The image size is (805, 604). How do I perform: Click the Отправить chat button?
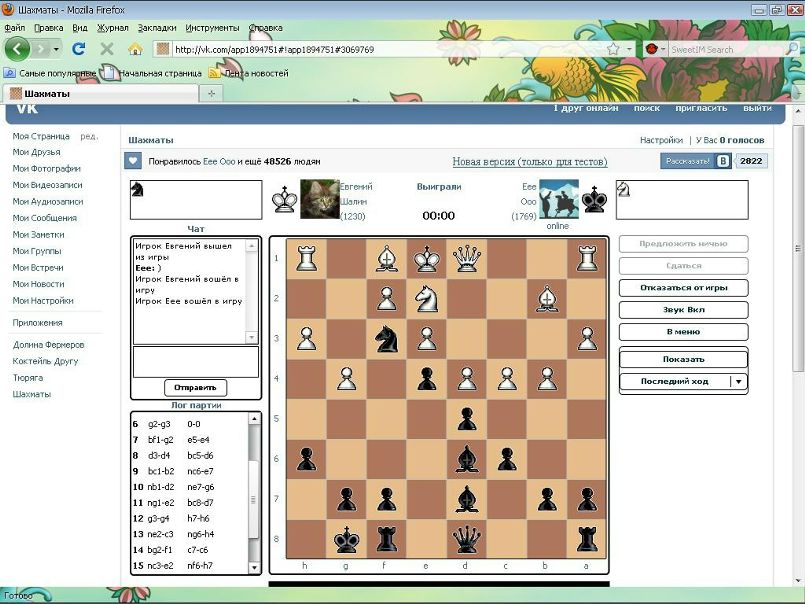pyautogui.click(x=195, y=388)
